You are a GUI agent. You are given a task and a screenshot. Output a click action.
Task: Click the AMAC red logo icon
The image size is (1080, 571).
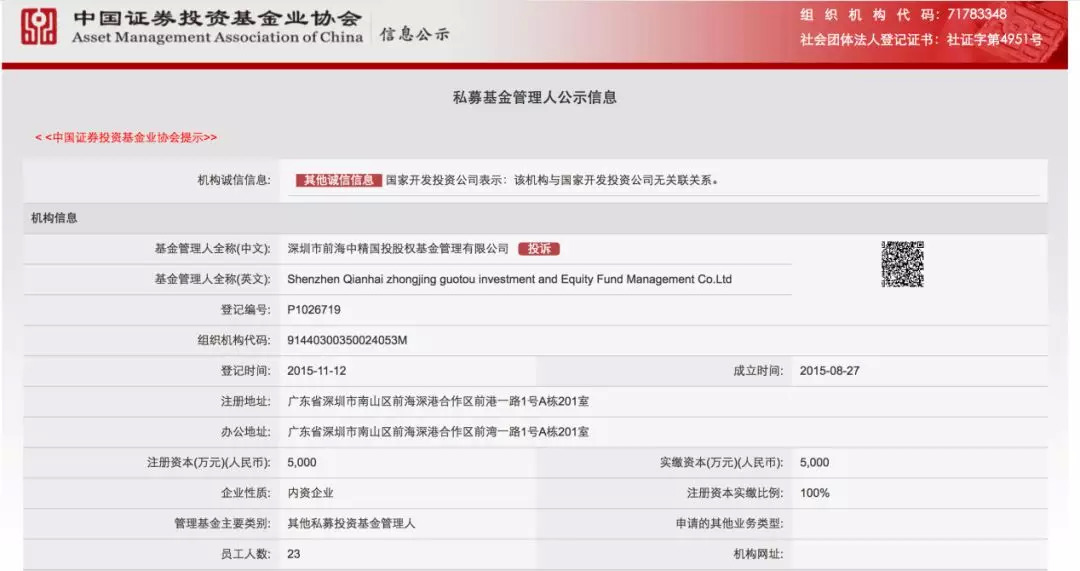pyautogui.click(x=39, y=26)
